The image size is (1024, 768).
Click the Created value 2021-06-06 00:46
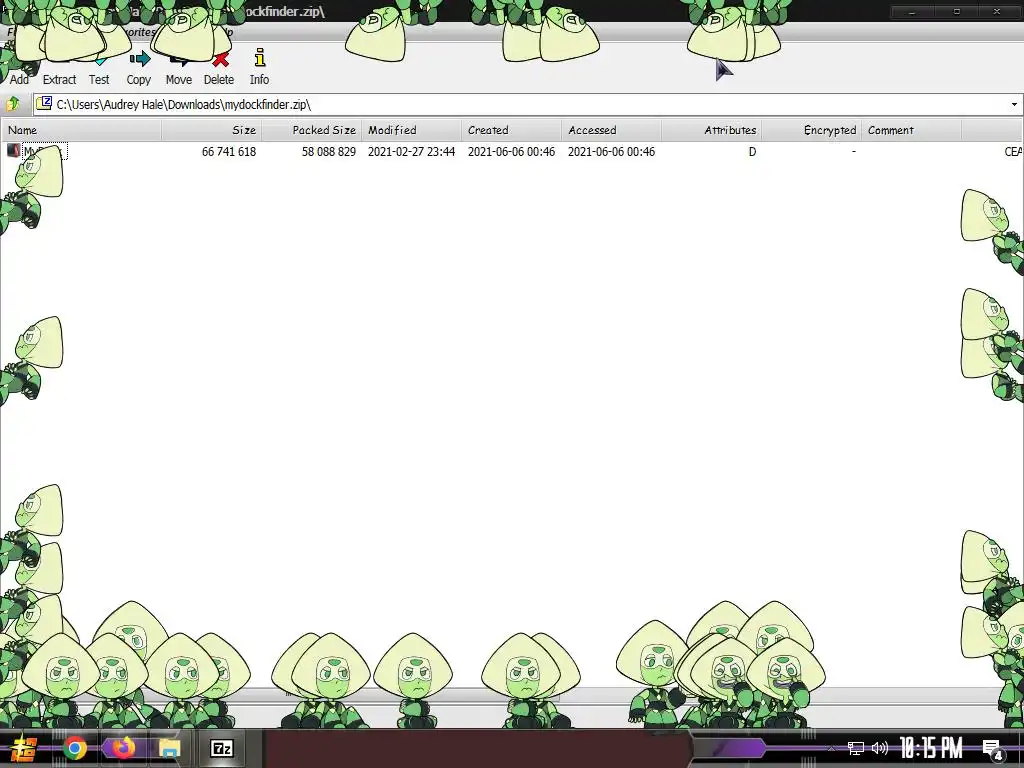pos(511,152)
